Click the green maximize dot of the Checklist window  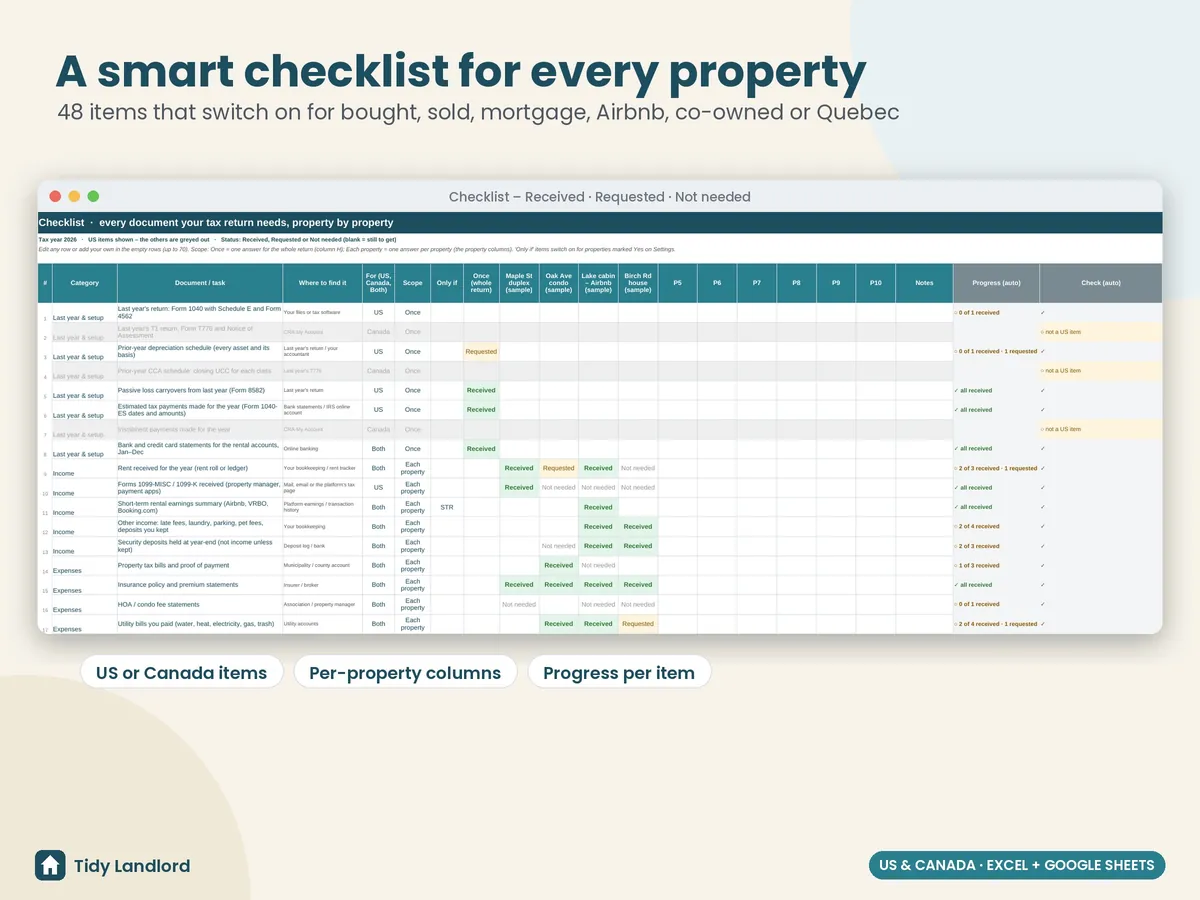(93, 197)
